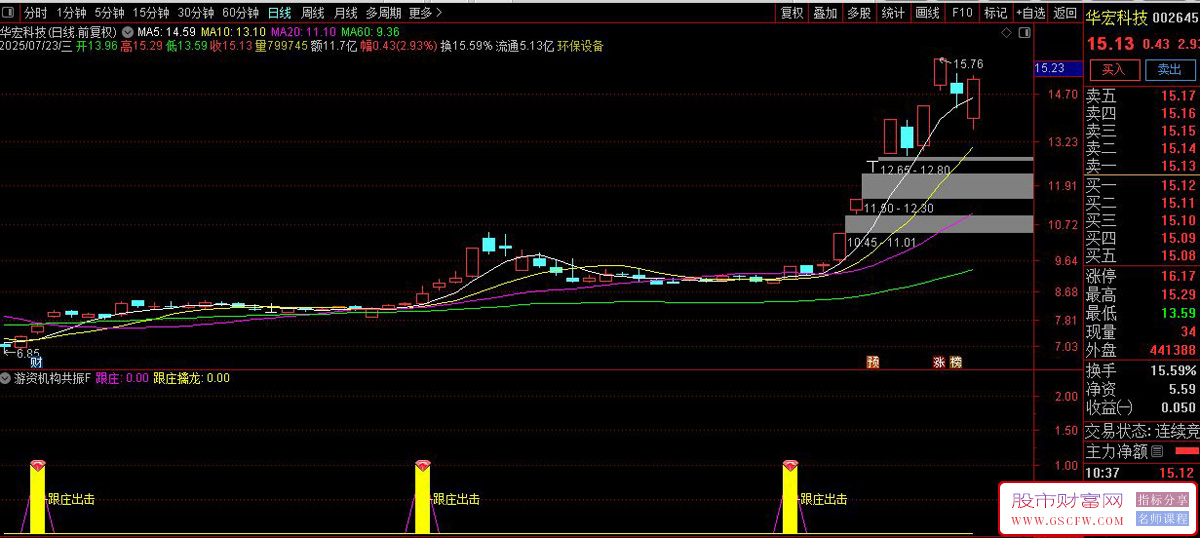Click the 跟庄擒龙: 0.00 indicator value

(191, 379)
